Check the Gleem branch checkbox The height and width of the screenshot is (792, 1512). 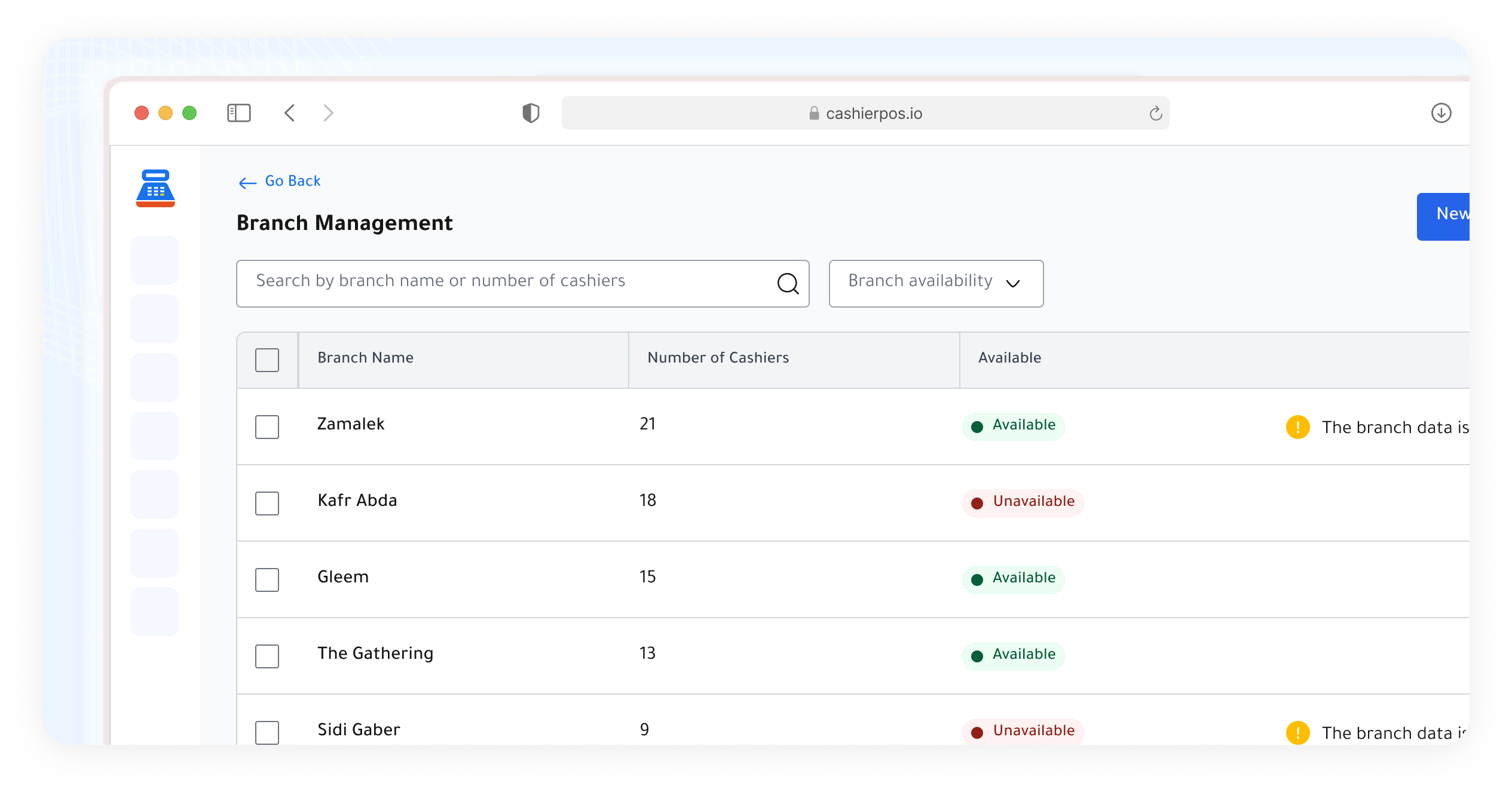point(267,580)
